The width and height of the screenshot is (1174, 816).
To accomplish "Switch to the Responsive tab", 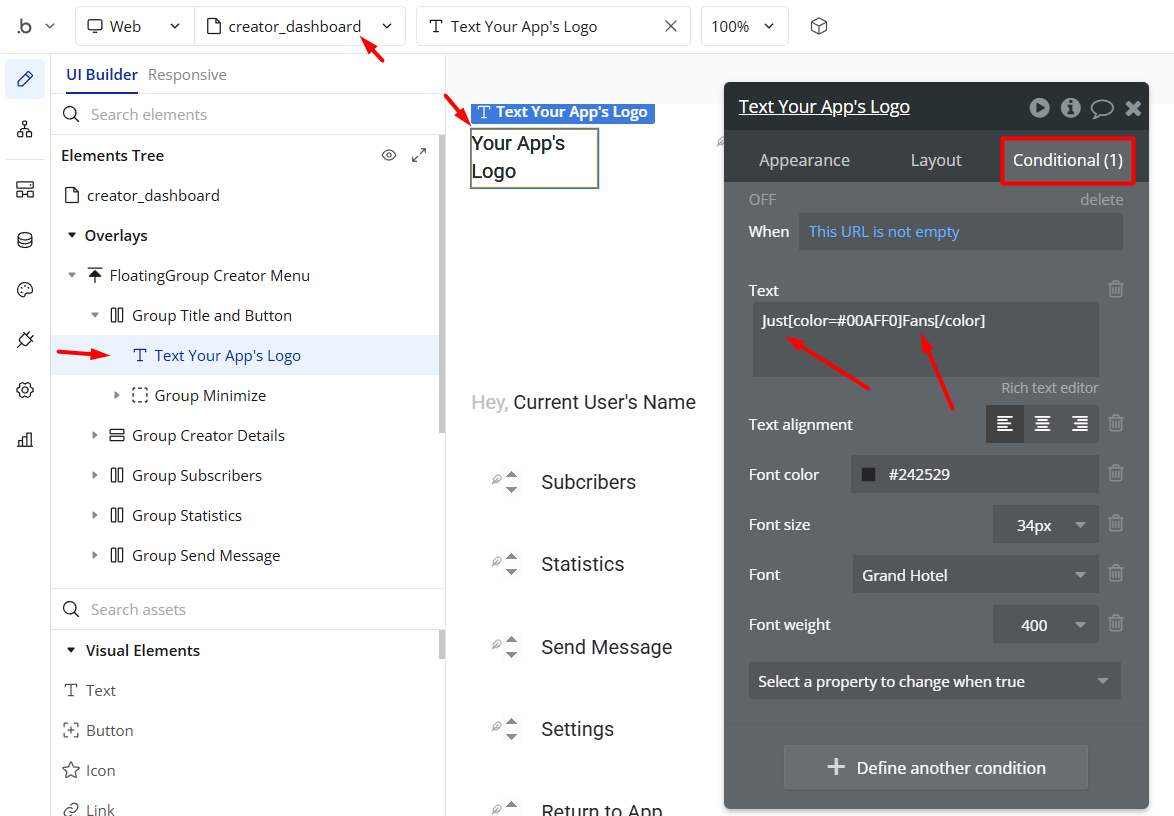I will coord(187,75).
